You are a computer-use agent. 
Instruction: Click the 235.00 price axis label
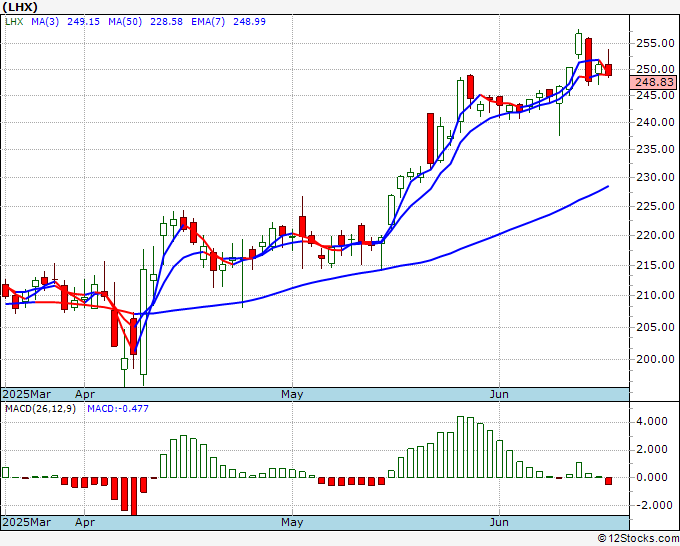[x=655, y=149]
